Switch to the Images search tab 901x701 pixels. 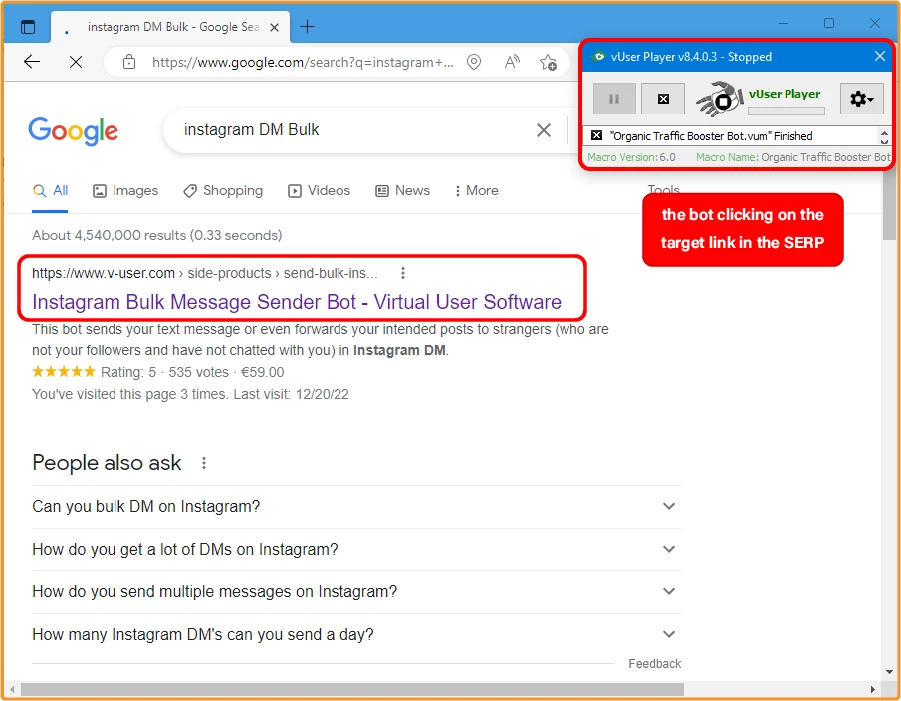pos(125,191)
